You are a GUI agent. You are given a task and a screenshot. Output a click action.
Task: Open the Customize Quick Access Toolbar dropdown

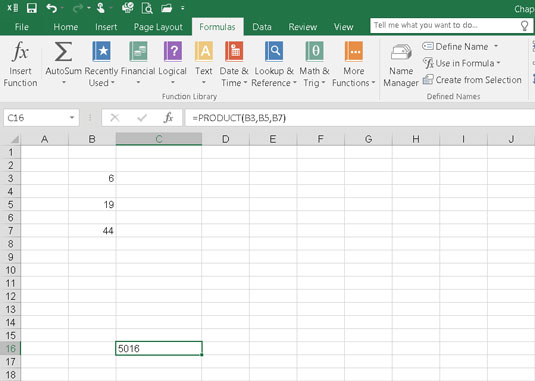click(x=183, y=8)
